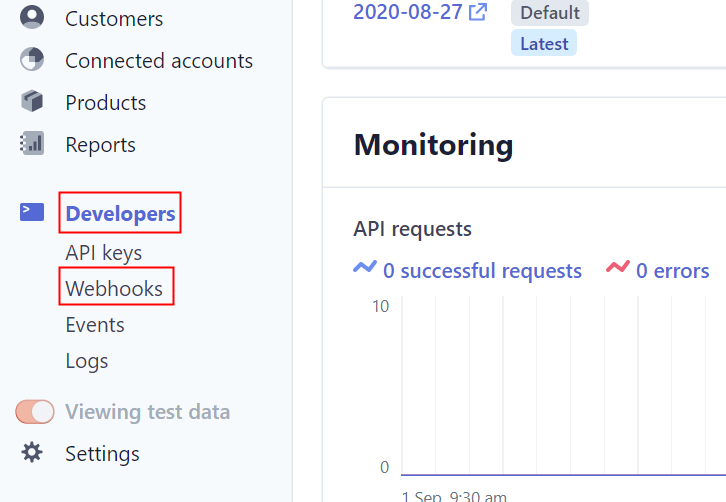The height and width of the screenshot is (502, 726).
Task: Click the 0 successful requests text
Action: (x=482, y=271)
